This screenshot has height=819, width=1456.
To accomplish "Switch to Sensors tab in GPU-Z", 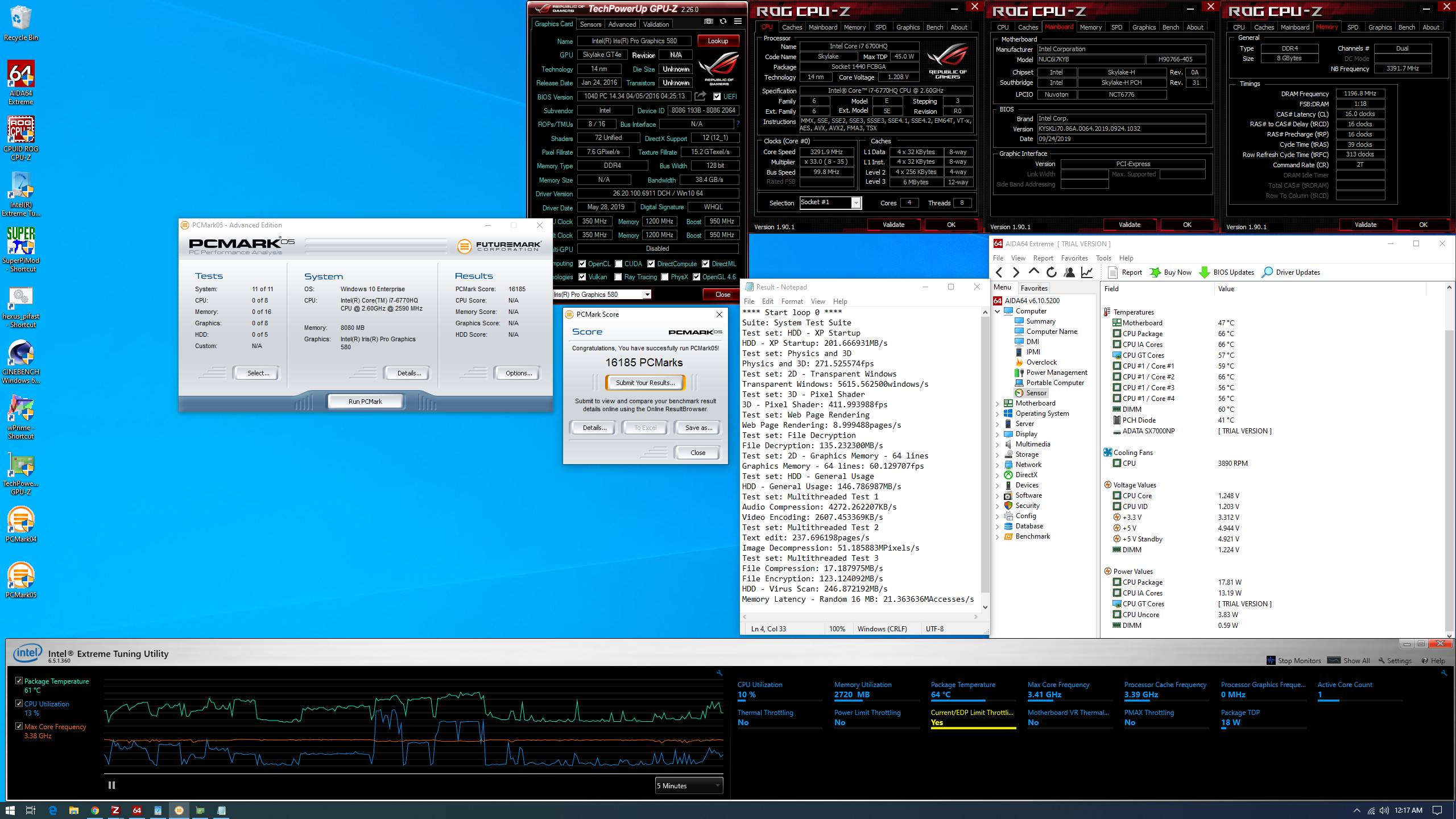I will [x=590, y=24].
